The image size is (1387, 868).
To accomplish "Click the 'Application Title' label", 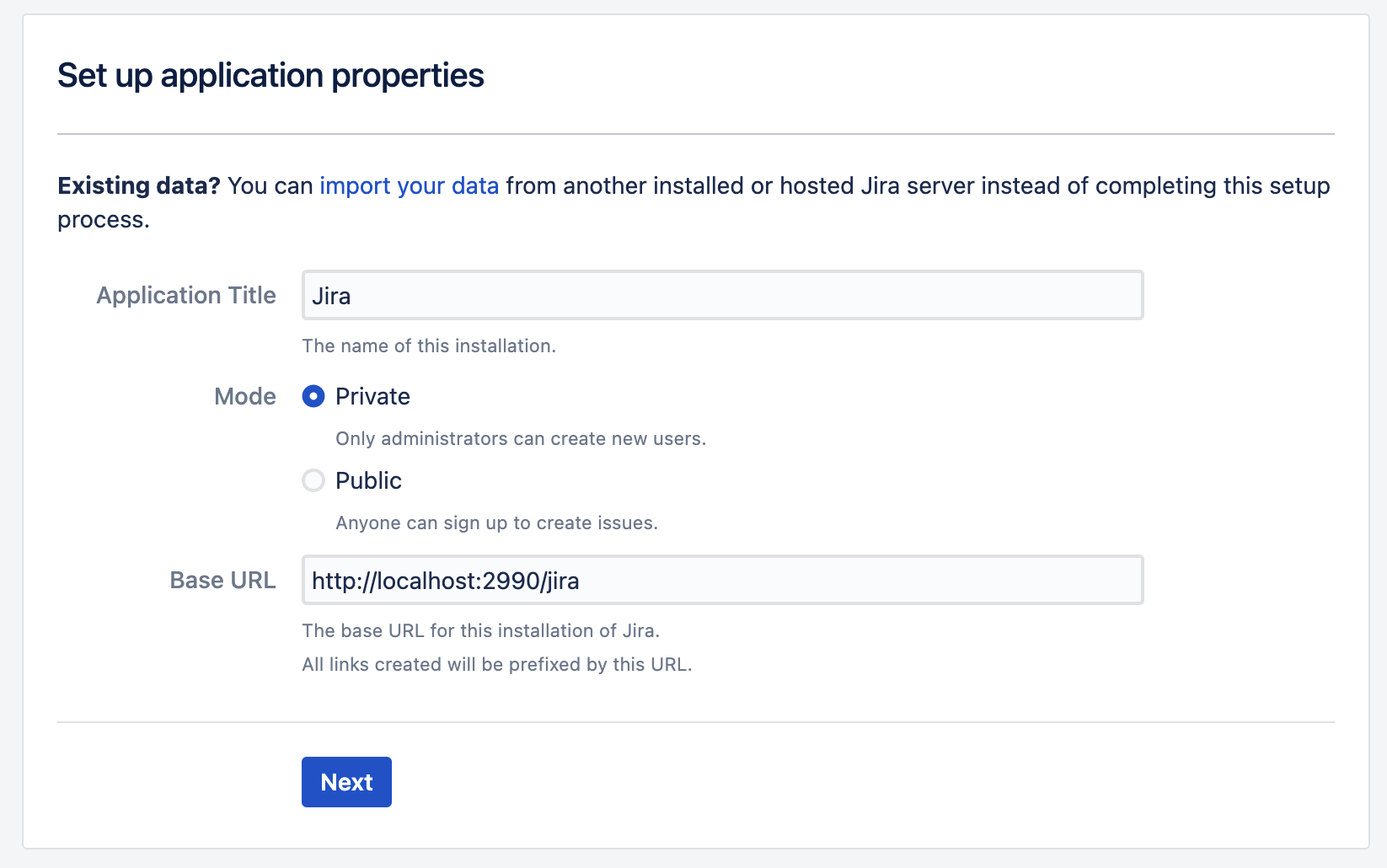I will coord(186,295).
